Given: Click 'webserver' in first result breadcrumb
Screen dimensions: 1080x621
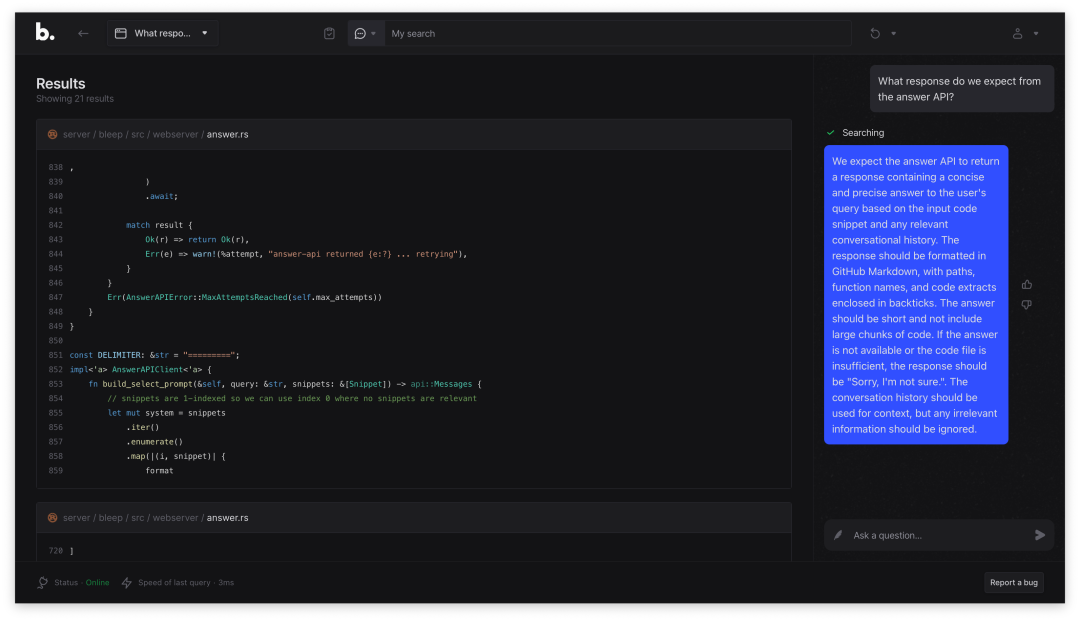Looking at the screenshot, I should click(x=176, y=134).
